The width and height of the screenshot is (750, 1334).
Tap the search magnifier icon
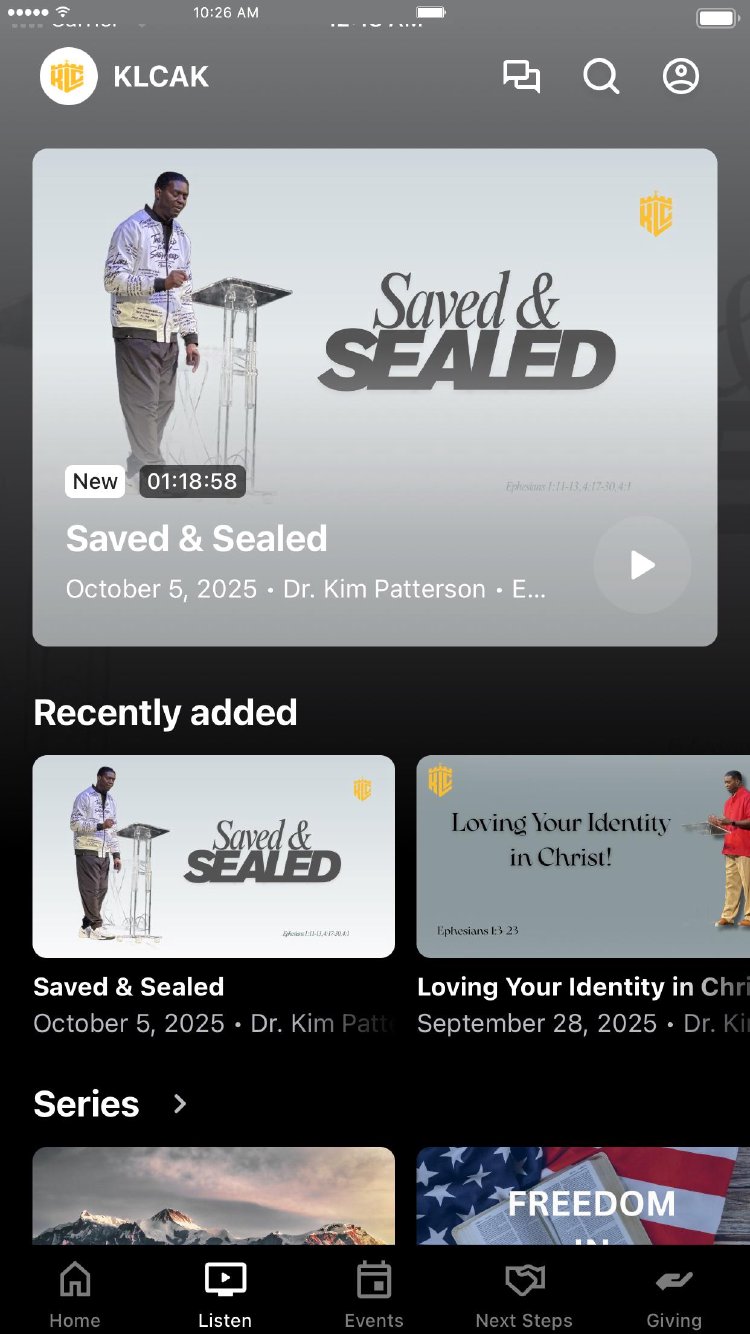point(601,77)
